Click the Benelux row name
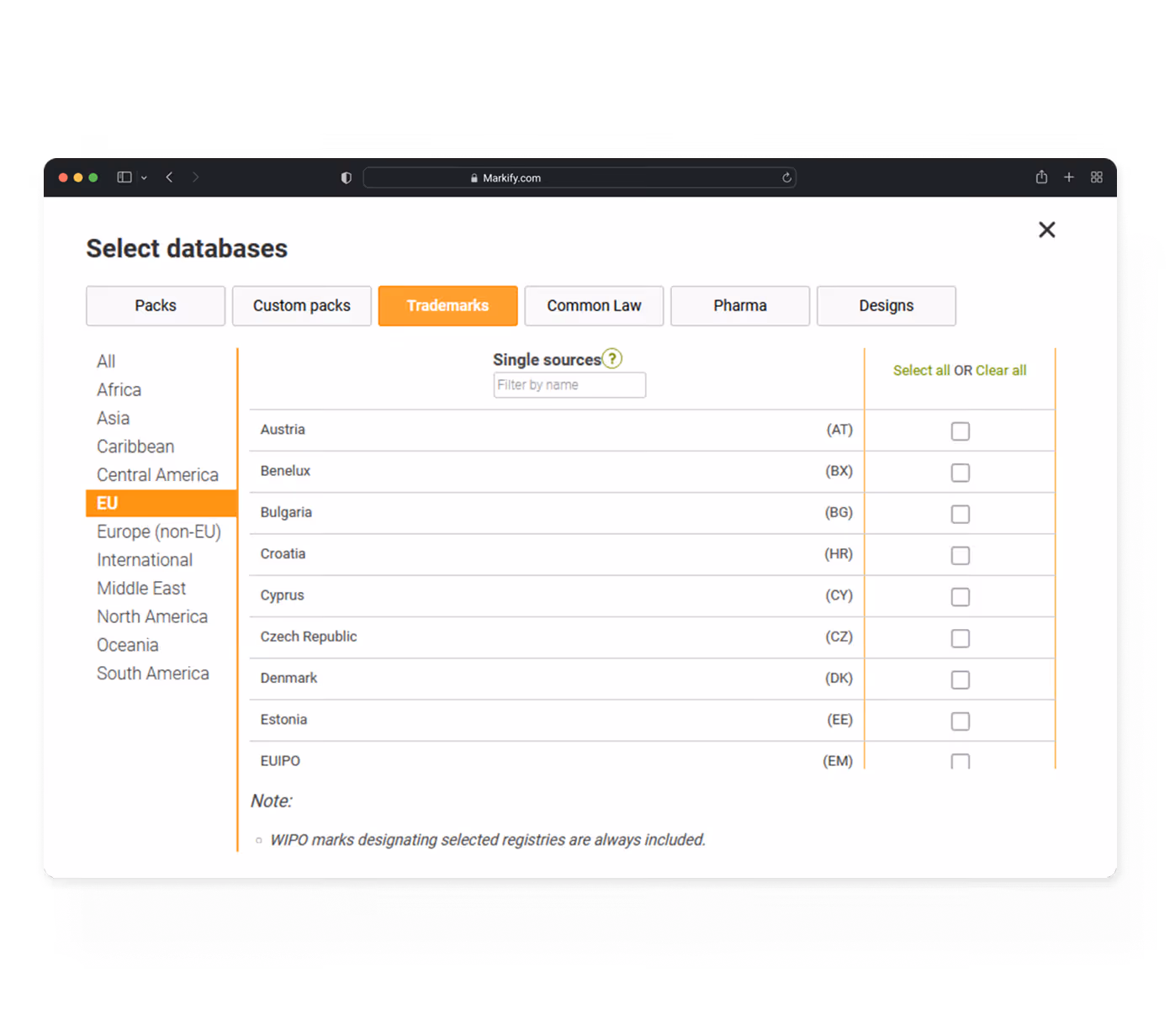Screen dimensions: 1175x1036 [286, 471]
